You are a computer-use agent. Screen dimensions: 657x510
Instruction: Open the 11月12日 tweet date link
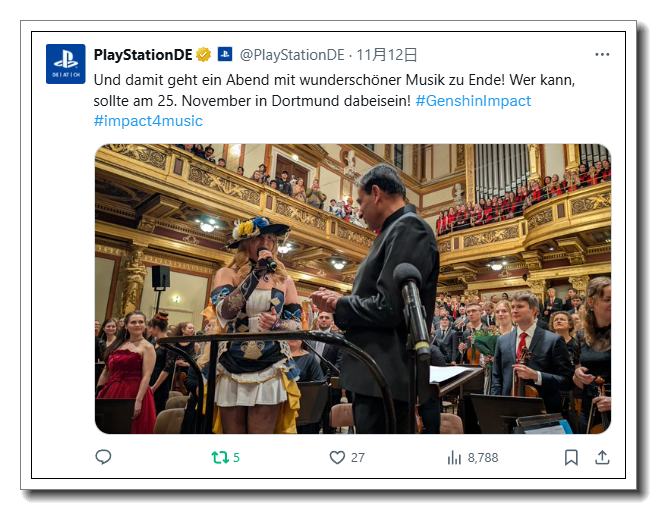(387, 54)
